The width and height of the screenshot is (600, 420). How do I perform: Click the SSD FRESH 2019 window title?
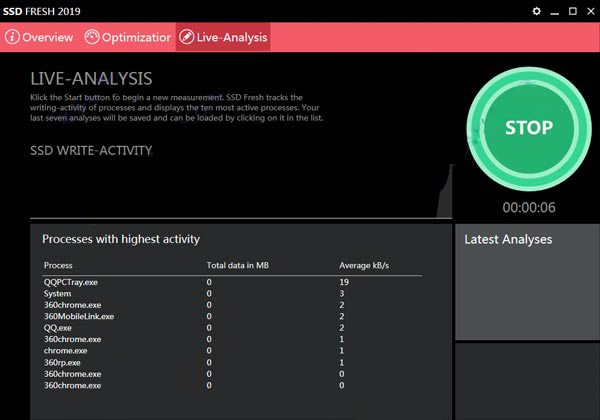41,11
